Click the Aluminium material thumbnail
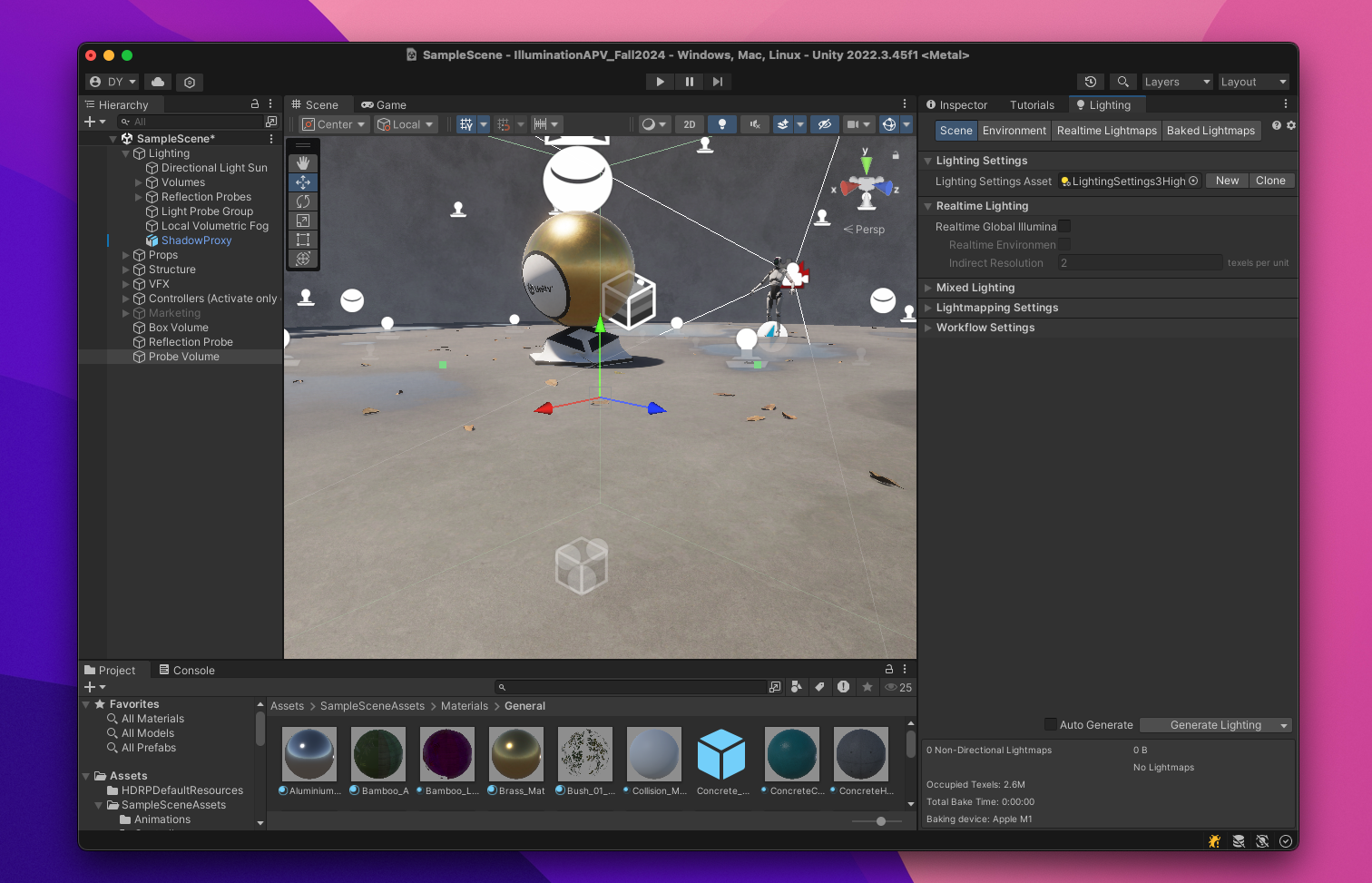Image resolution: width=1372 pixels, height=883 pixels. click(309, 754)
